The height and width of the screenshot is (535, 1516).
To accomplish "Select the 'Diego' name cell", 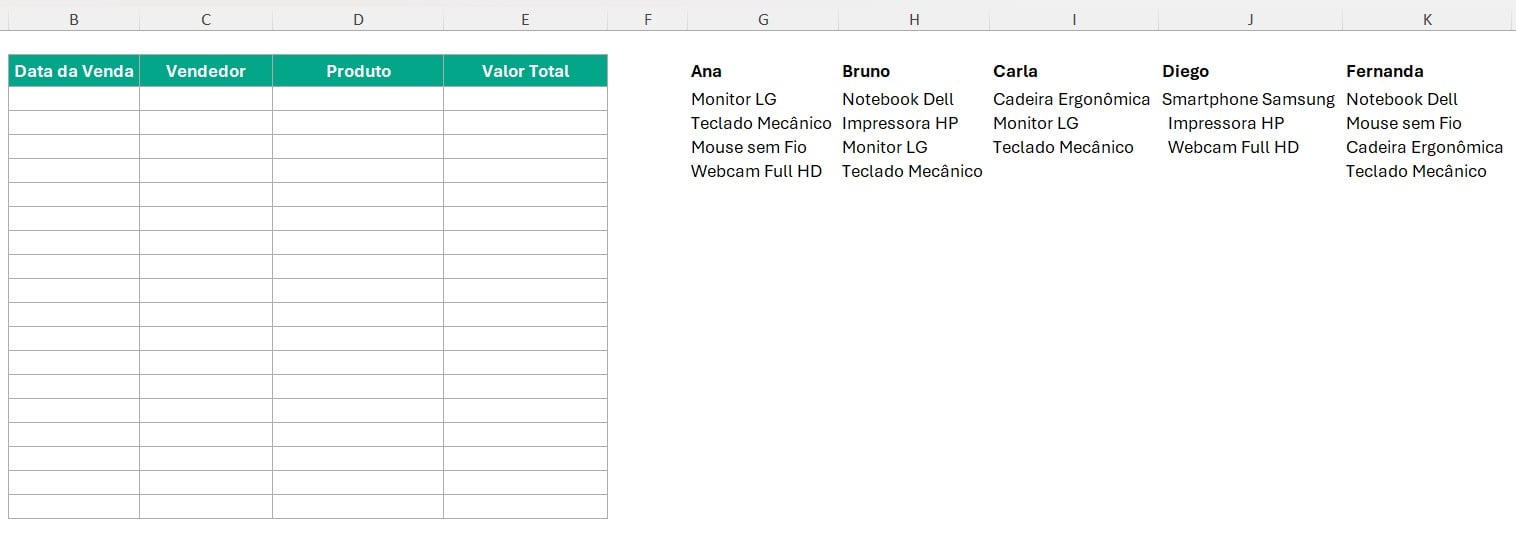I will [x=1185, y=71].
